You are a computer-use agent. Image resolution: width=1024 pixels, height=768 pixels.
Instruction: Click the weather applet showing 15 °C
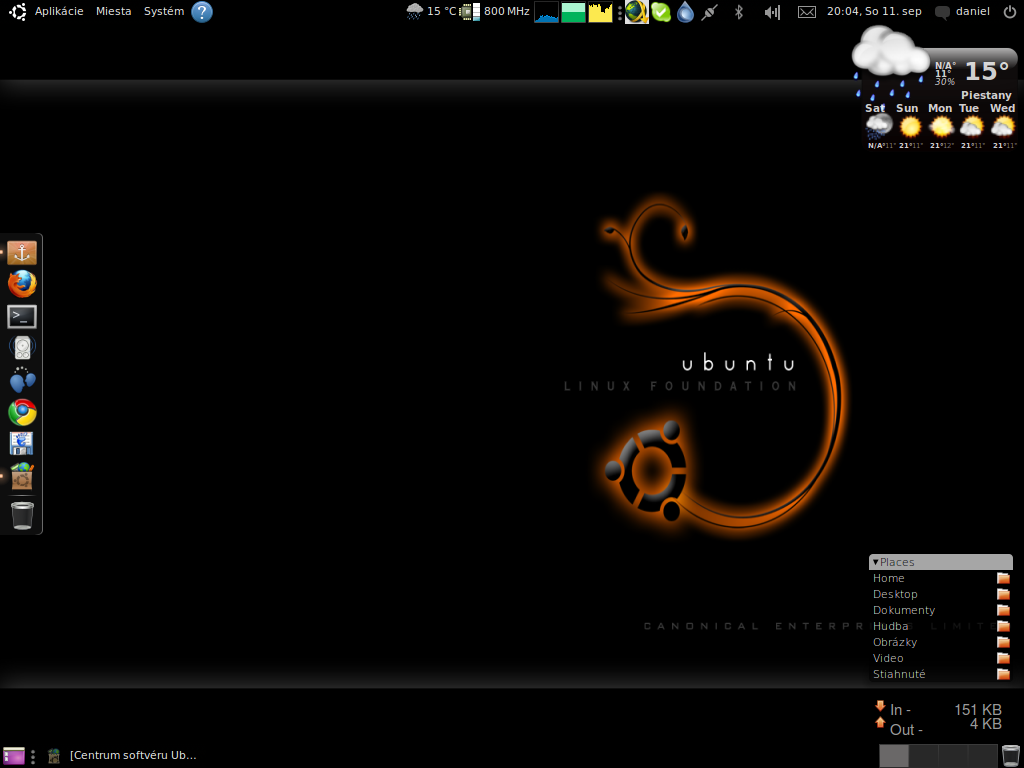click(x=431, y=11)
